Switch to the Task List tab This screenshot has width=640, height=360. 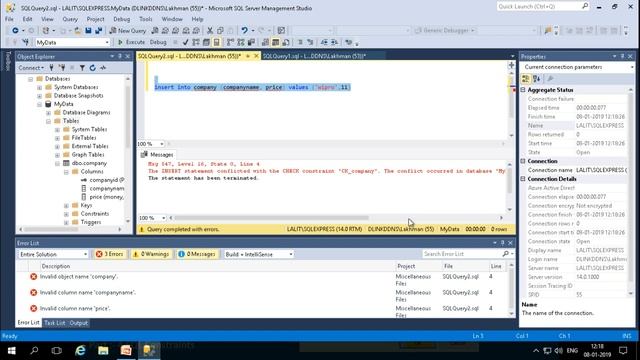[x=54, y=323]
